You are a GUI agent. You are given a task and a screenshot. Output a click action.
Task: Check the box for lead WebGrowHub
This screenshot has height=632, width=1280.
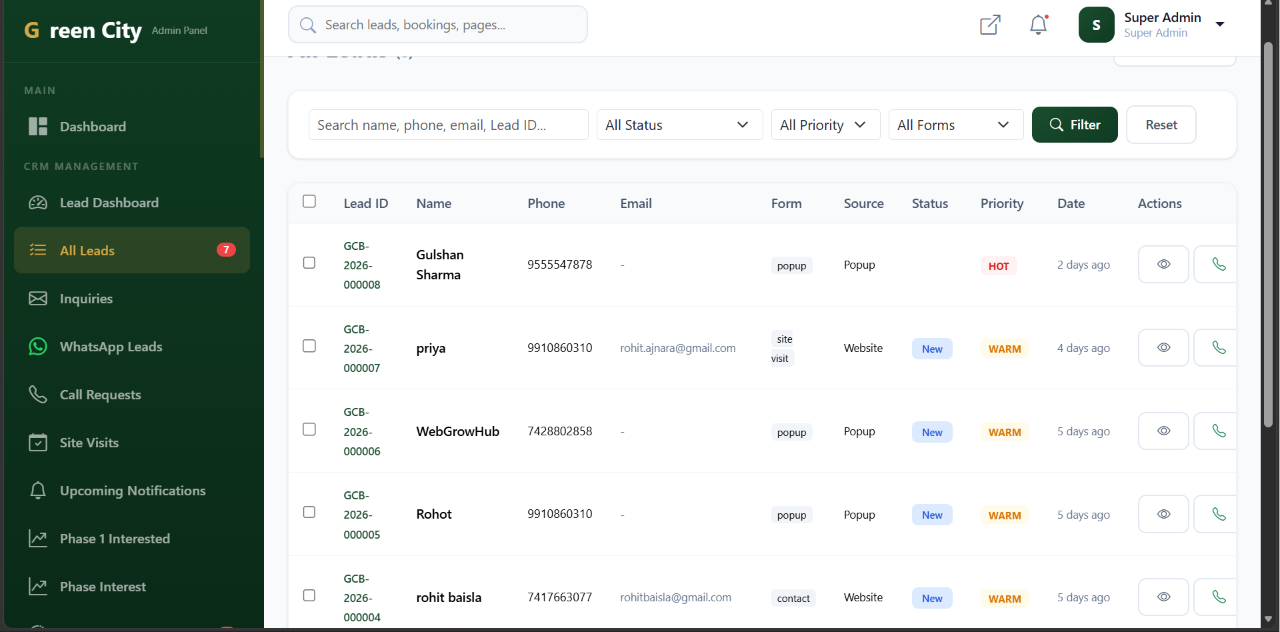click(x=309, y=429)
